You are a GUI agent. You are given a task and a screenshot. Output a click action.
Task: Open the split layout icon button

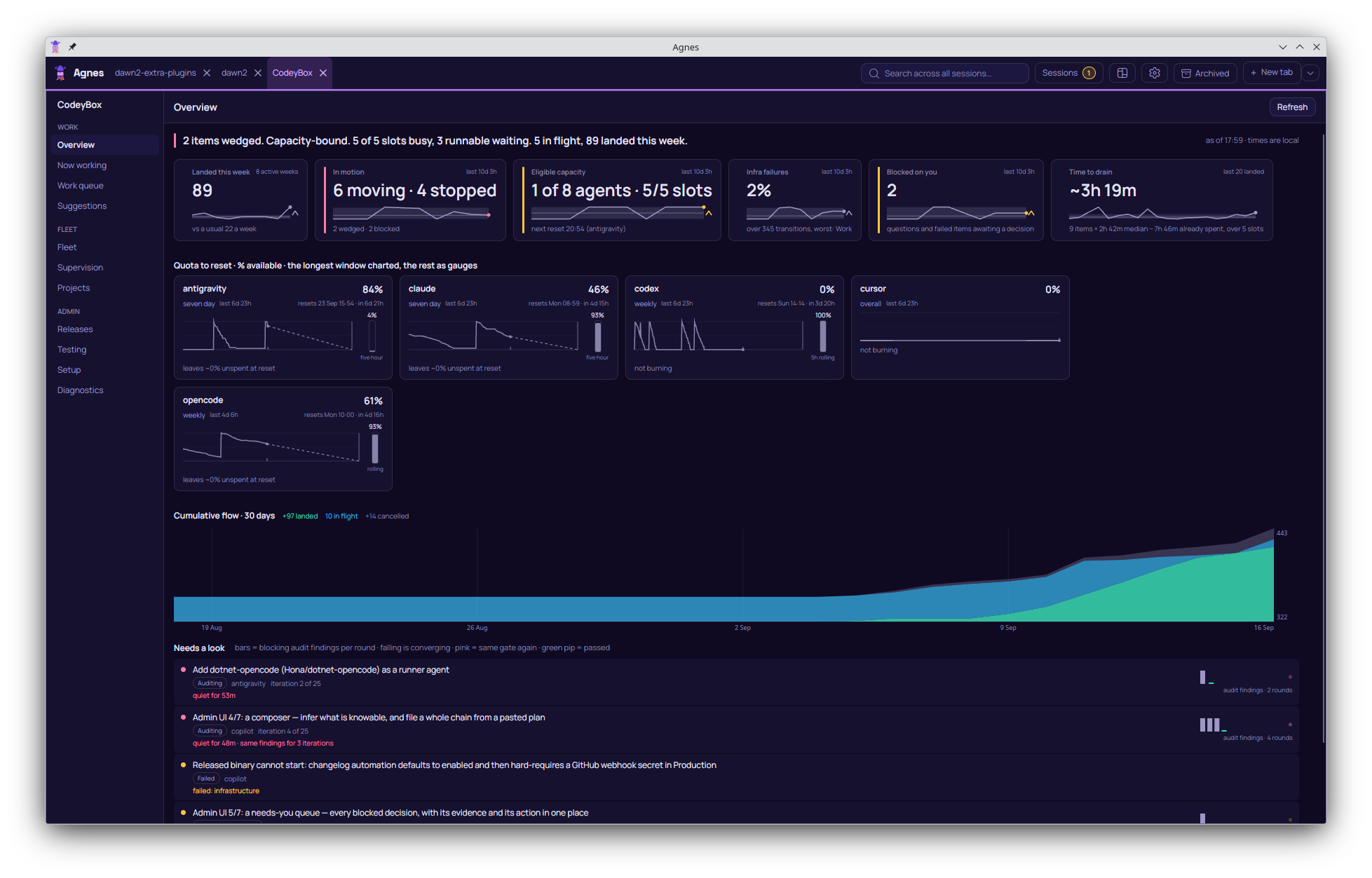click(x=1122, y=73)
